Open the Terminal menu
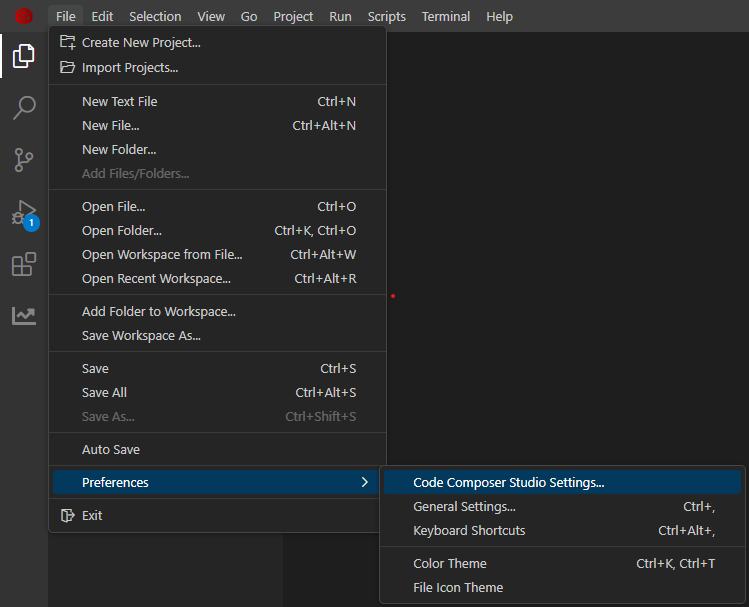This screenshot has height=607, width=749. (445, 16)
